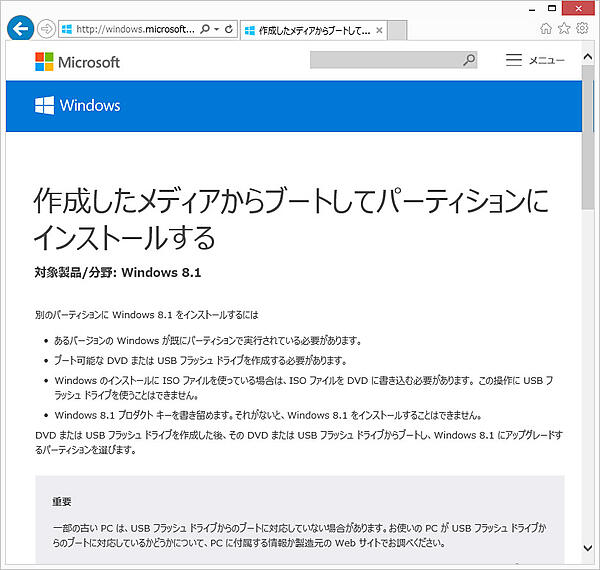This screenshot has height=570, width=600.
Task: Click the bullet about Windows 8.1 プロダクト キー
Action: [268, 415]
